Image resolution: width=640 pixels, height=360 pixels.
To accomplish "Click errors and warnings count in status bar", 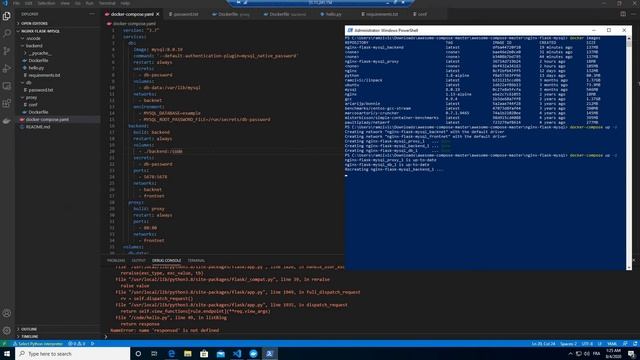I will (77, 344).
